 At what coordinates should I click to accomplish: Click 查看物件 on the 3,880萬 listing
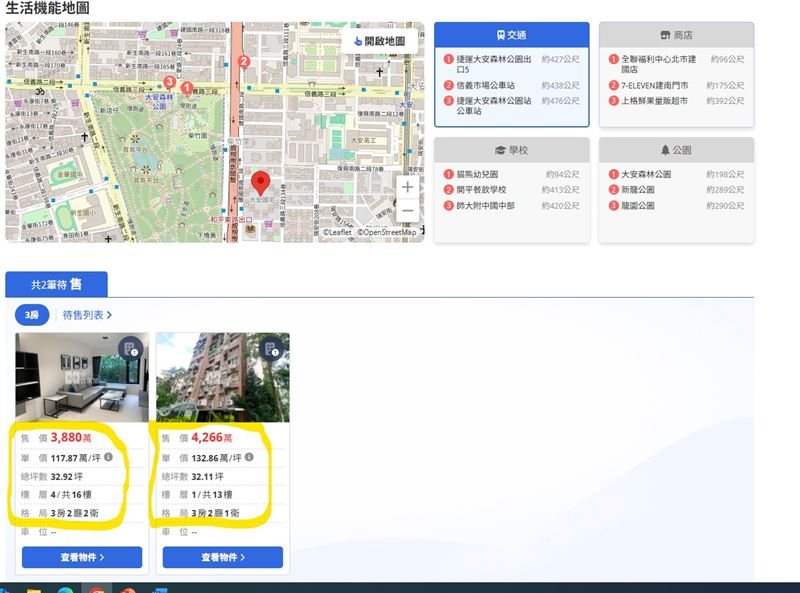coord(80,558)
